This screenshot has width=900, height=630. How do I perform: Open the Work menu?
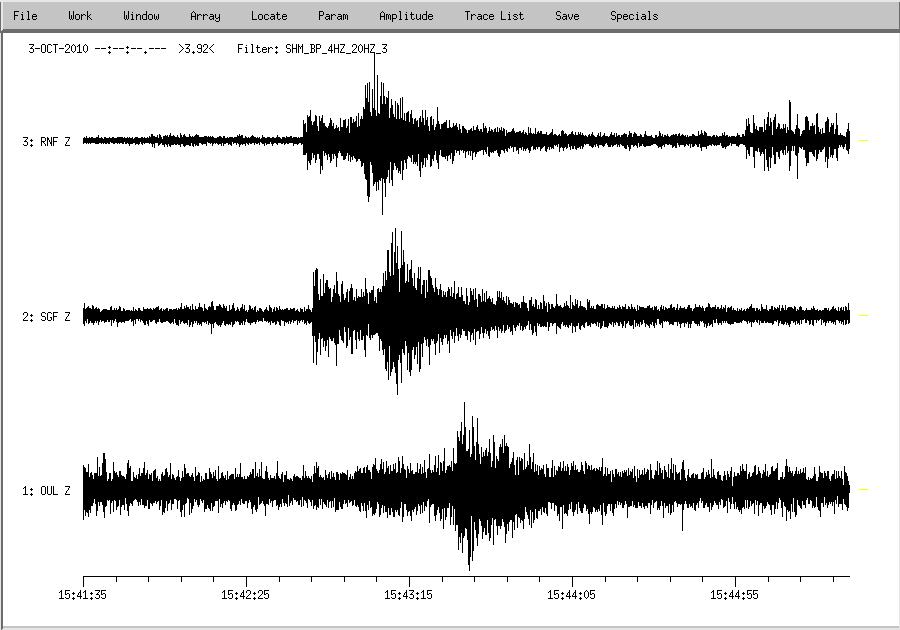tap(80, 16)
